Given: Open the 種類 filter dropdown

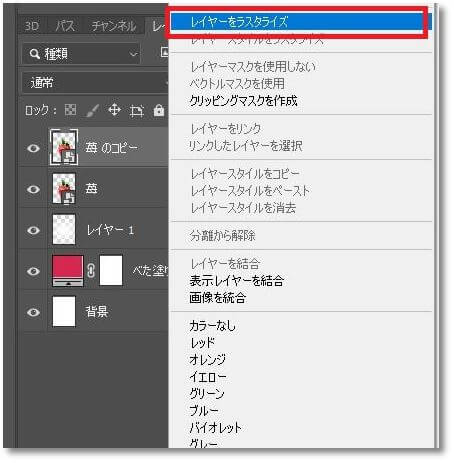Looking at the screenshot, I should 81,54.
